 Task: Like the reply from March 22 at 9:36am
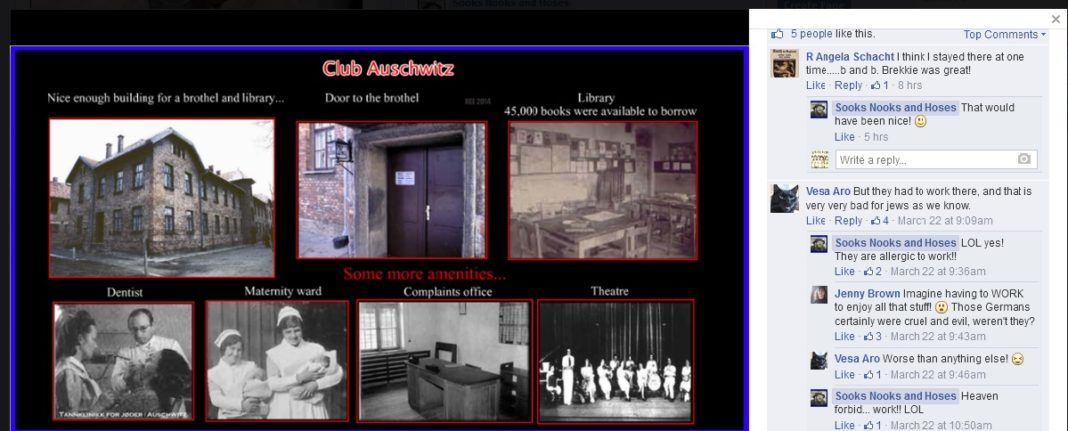(844, 272)
